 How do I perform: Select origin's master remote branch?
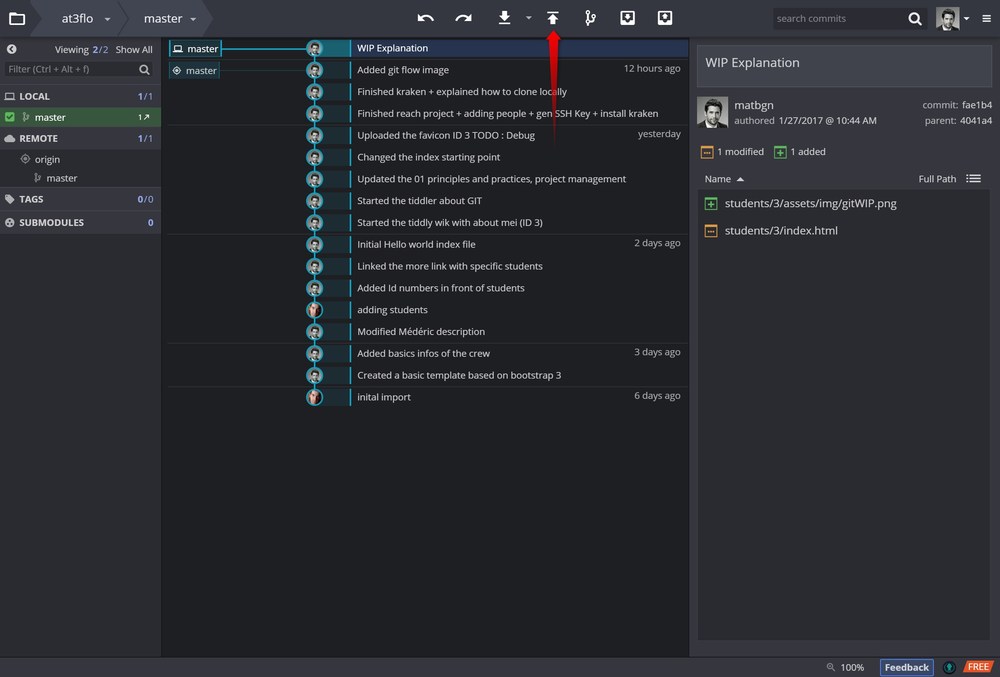(x=61, y=178)
